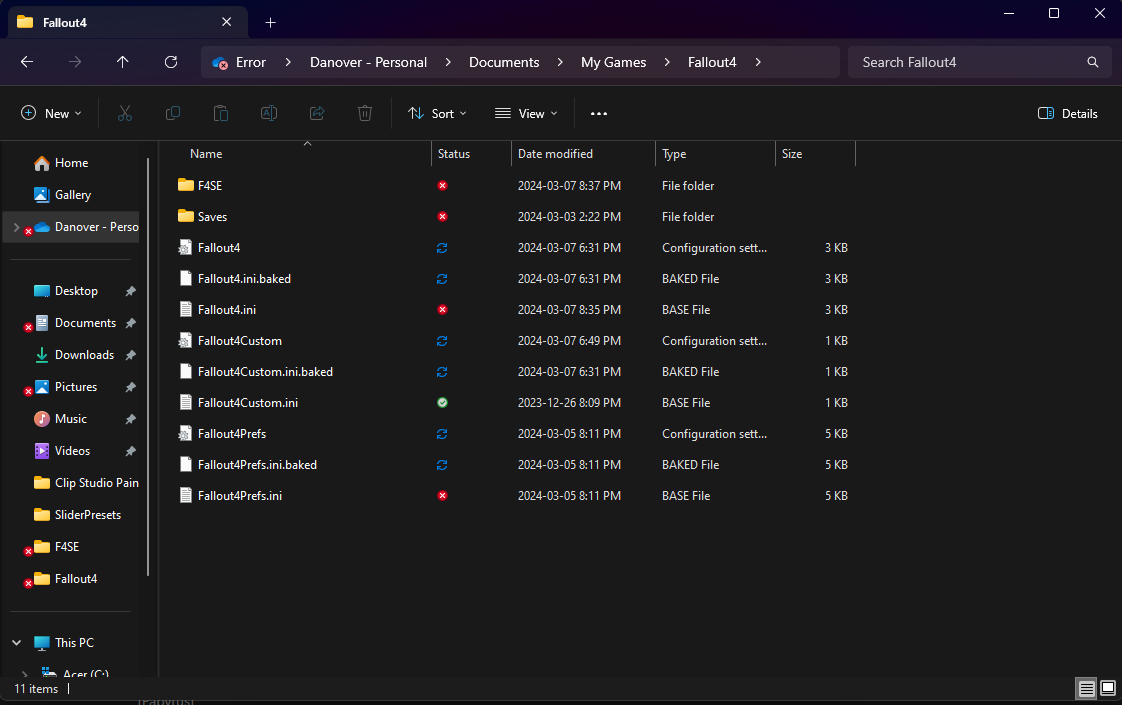The image size is (1122, 705).
Task: Click the Cut scissors icon
Action: click(125, 113)
